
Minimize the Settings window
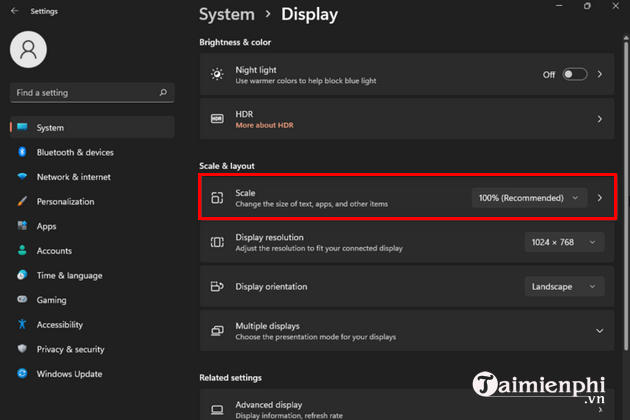(559, 6)
